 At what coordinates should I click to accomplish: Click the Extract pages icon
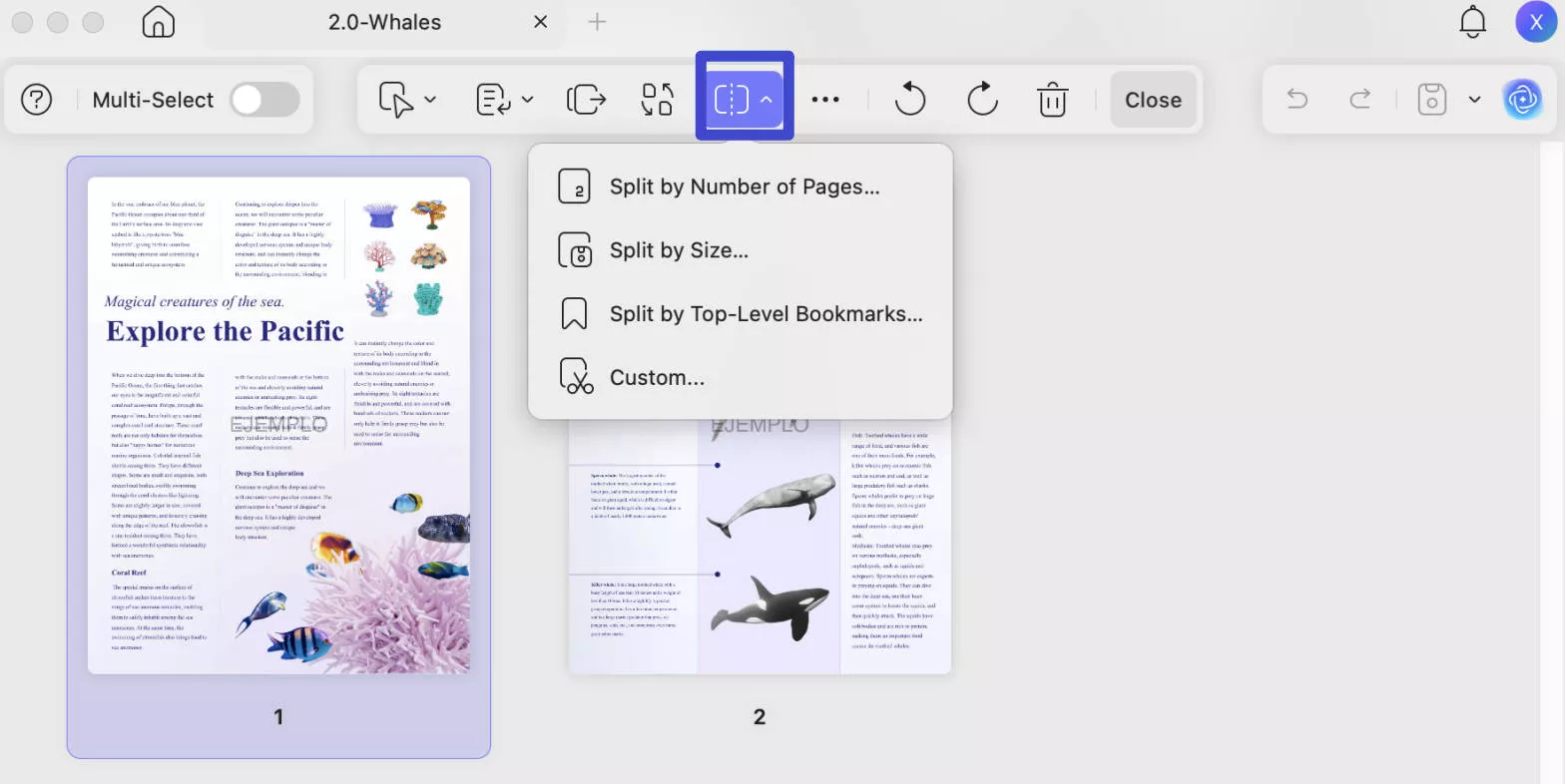pos(586,100)
